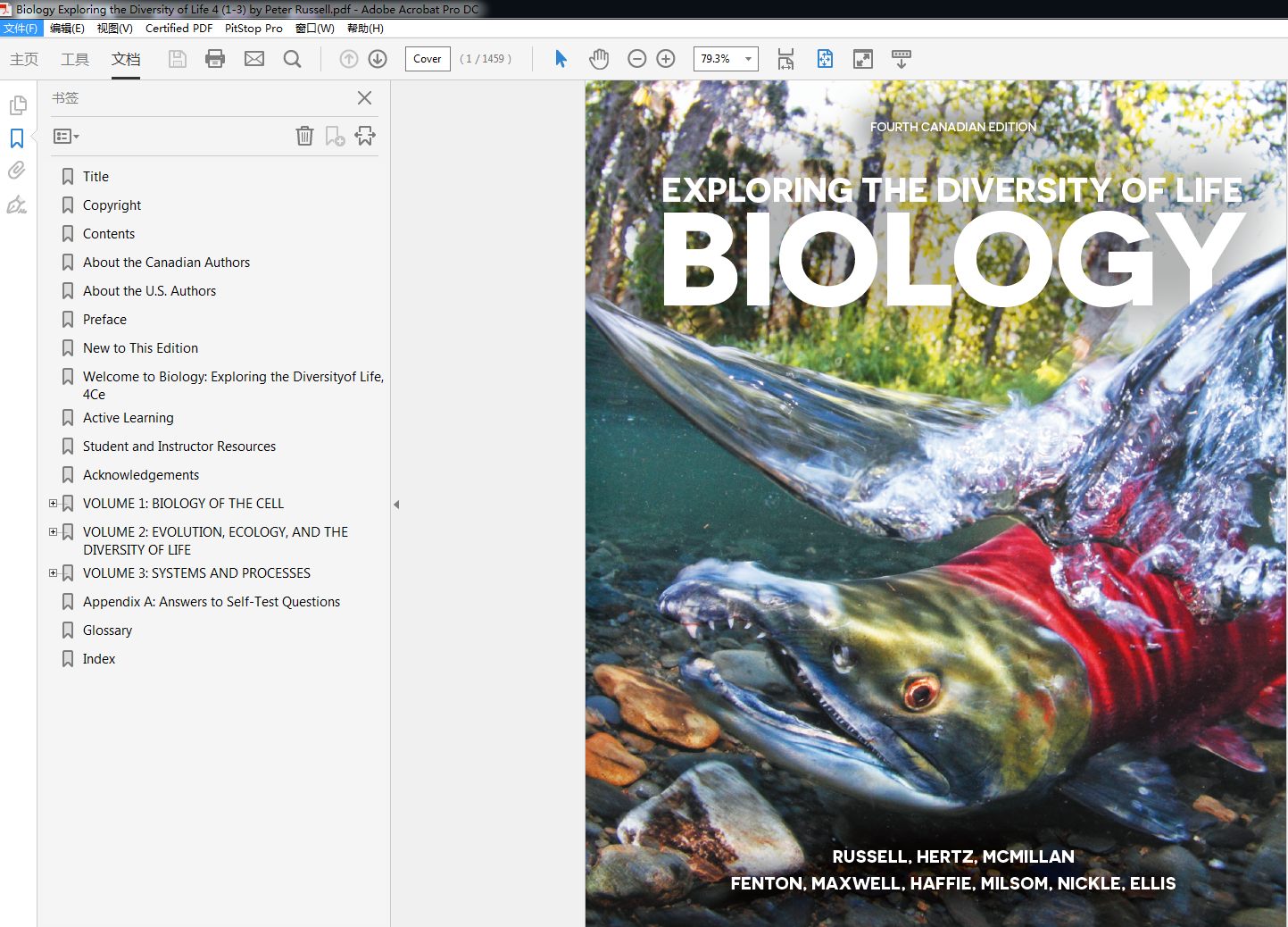
Task: Expand VOLUME 3: SYSTEMS AND PROCESSES bookmark
Action: pos(53,572)
